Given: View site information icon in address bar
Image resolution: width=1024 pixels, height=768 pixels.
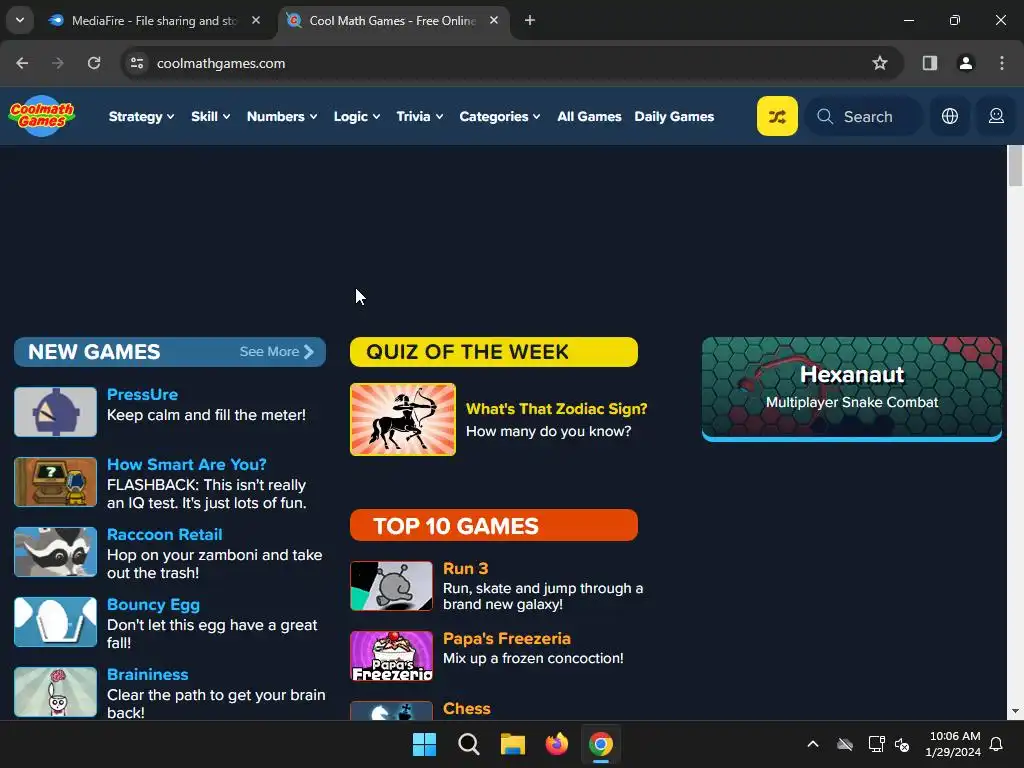Looking at the screenshot, I should click(137, 63).
